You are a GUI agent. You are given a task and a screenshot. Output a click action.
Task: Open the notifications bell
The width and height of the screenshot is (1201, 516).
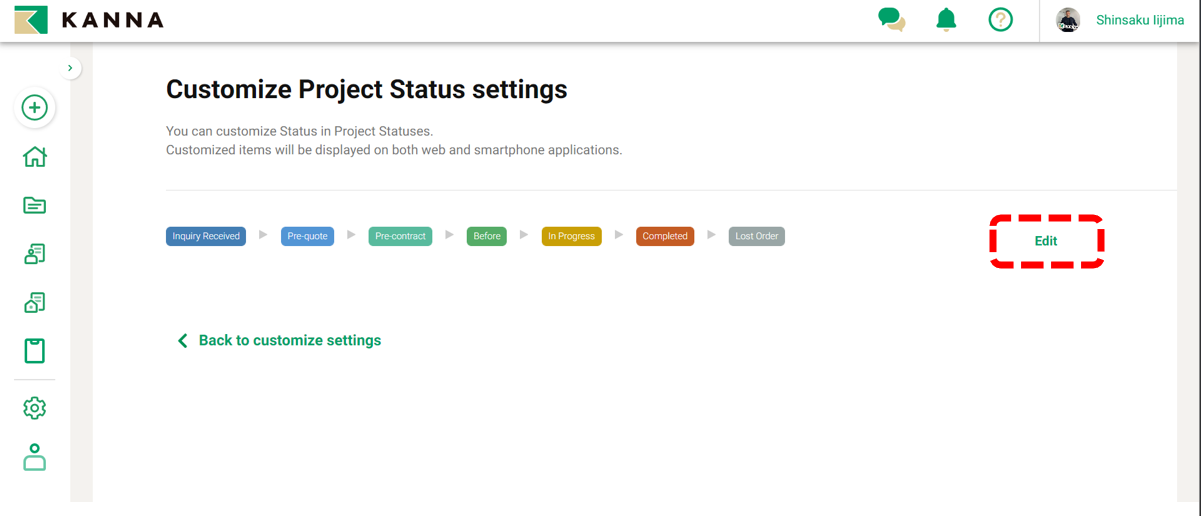[x=946, y=20]
